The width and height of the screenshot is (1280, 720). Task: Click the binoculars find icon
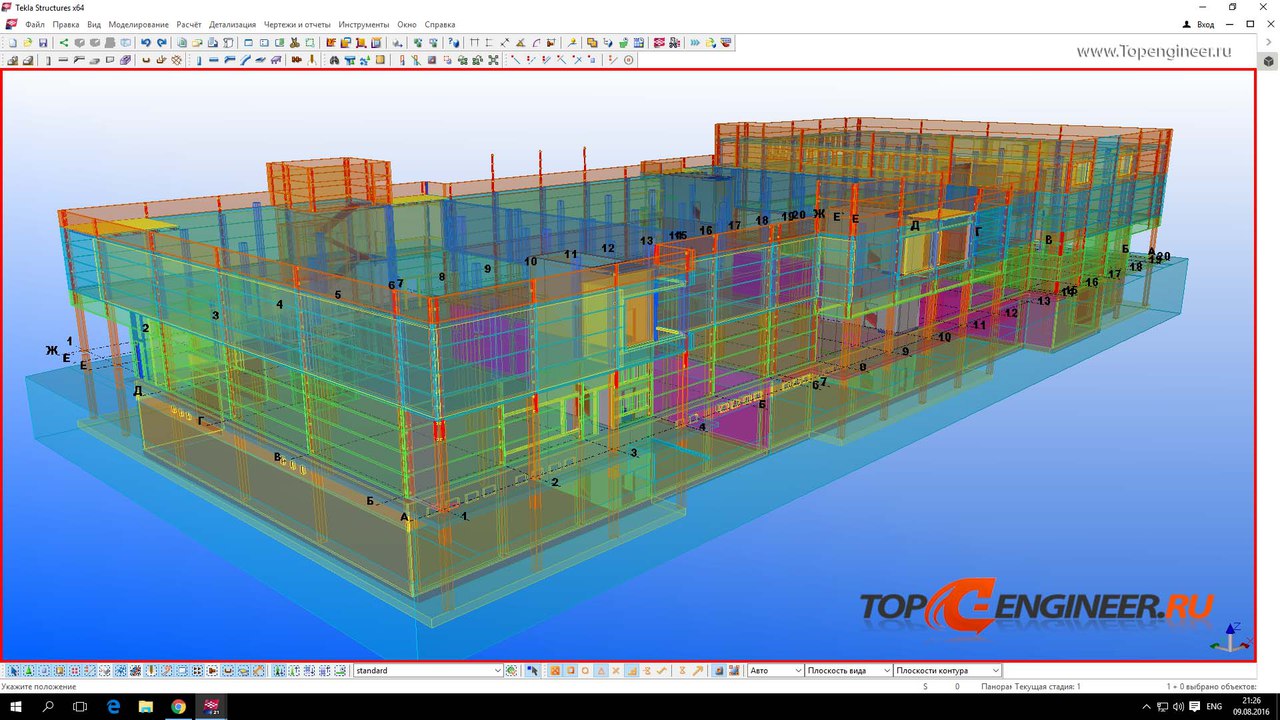point(334,60)
